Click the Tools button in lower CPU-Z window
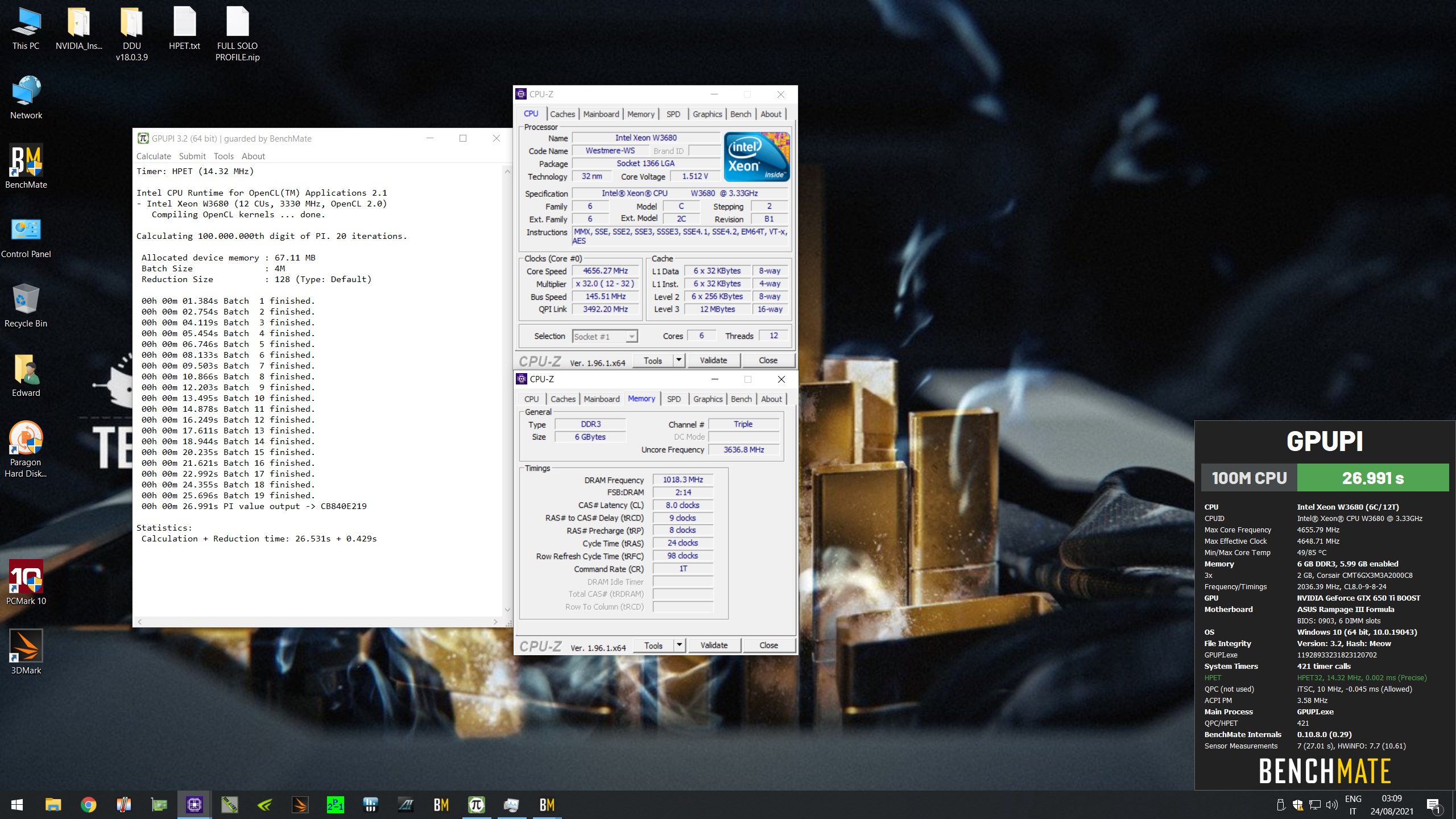This screenshot has height=819, width=1456. point(653,645)
